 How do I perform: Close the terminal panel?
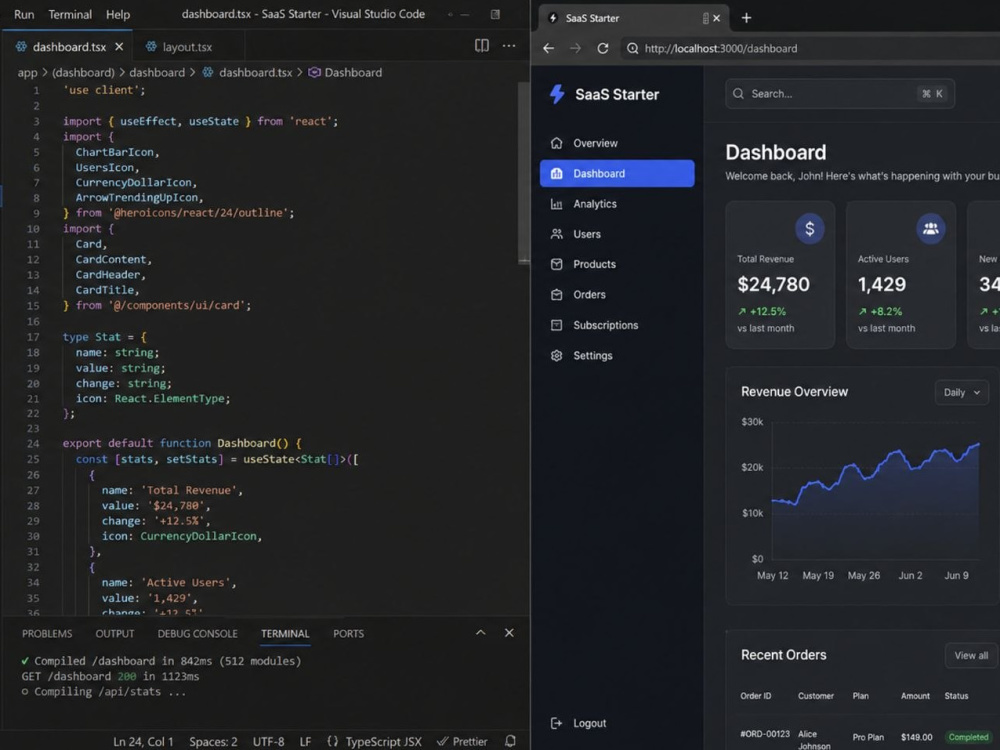click(509, 633)
